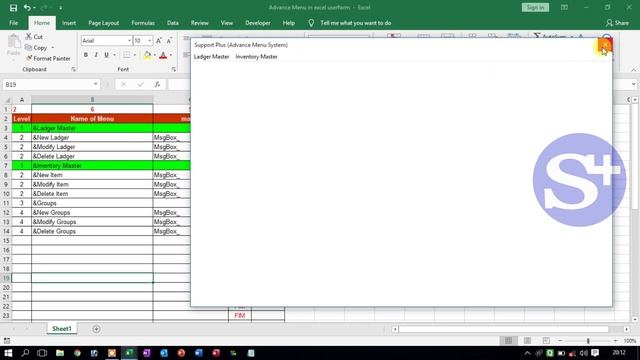The width and height of the screenshot is (640, 360).
Task: Increase the font size
Action: click(x=159, y=40)
